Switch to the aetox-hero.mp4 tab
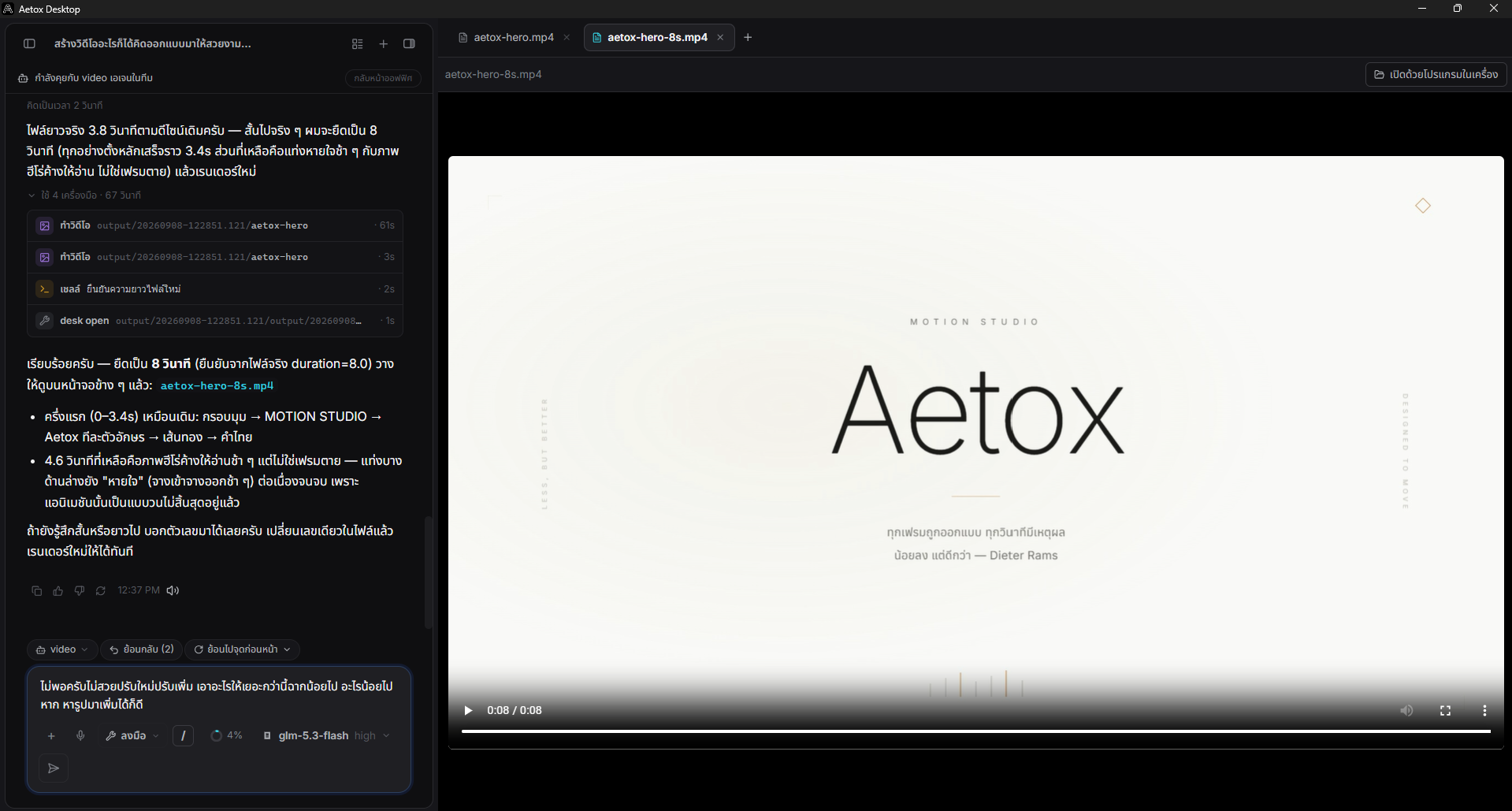This screenshot has width=1512, height=811. tap(514, 37)
